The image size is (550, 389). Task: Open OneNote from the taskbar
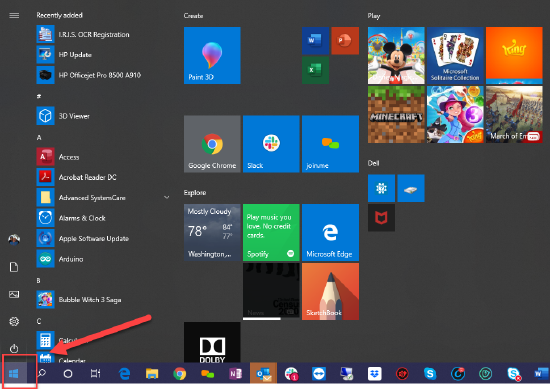[235, 374]
